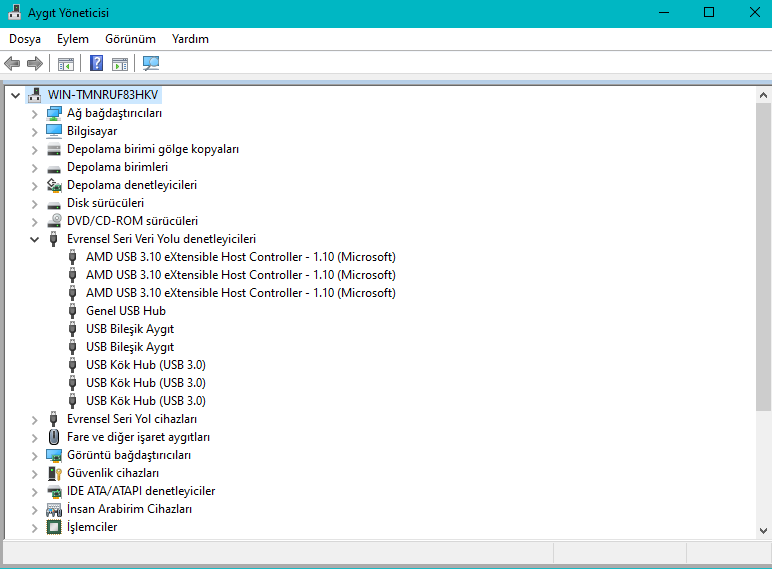
Task: Open the Dosya menu
Action: (25, 39)
